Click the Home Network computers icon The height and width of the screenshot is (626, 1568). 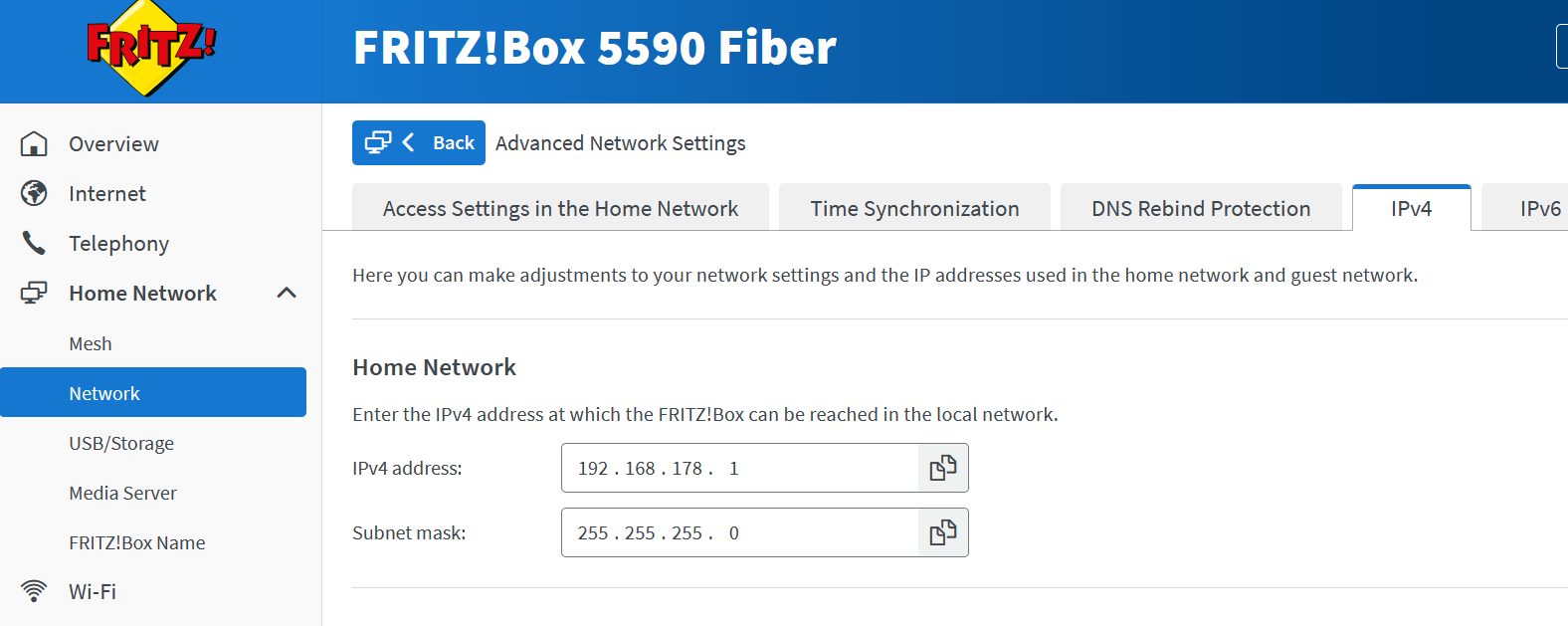pos(34,293)
